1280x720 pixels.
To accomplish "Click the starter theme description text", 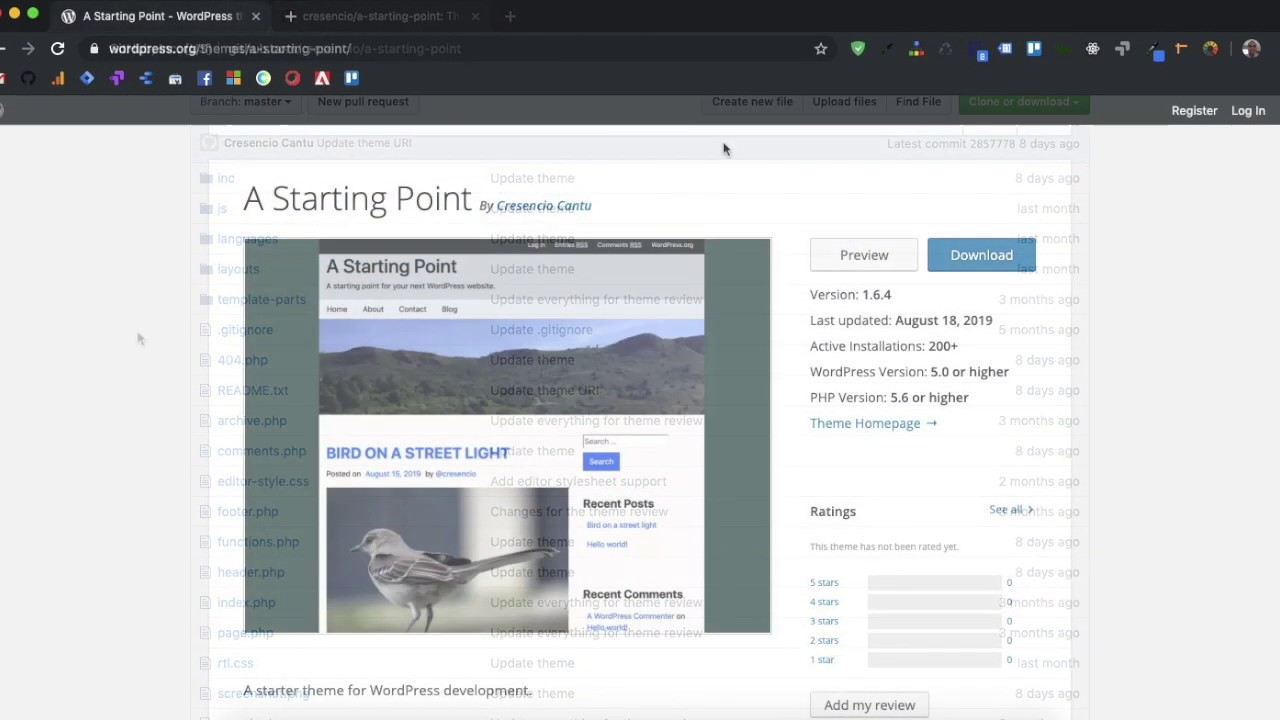I will (x=387, y=690).
